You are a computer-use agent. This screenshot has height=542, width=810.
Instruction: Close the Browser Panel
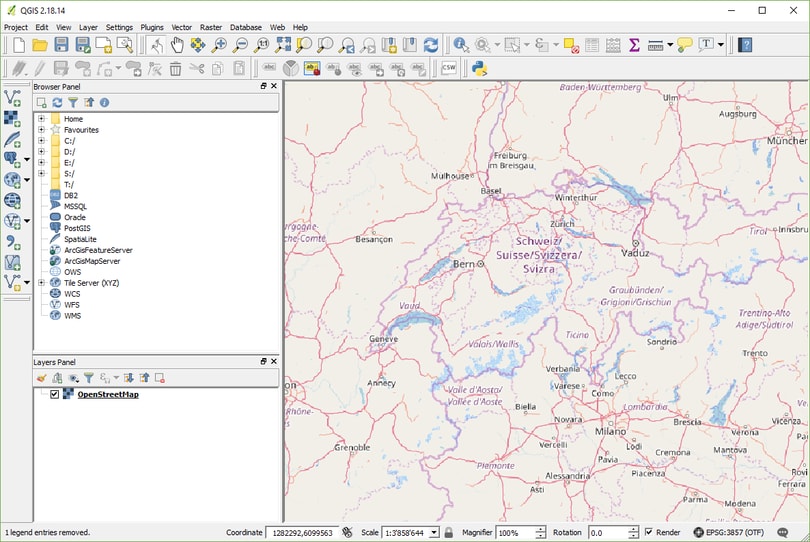click(274, 86)
